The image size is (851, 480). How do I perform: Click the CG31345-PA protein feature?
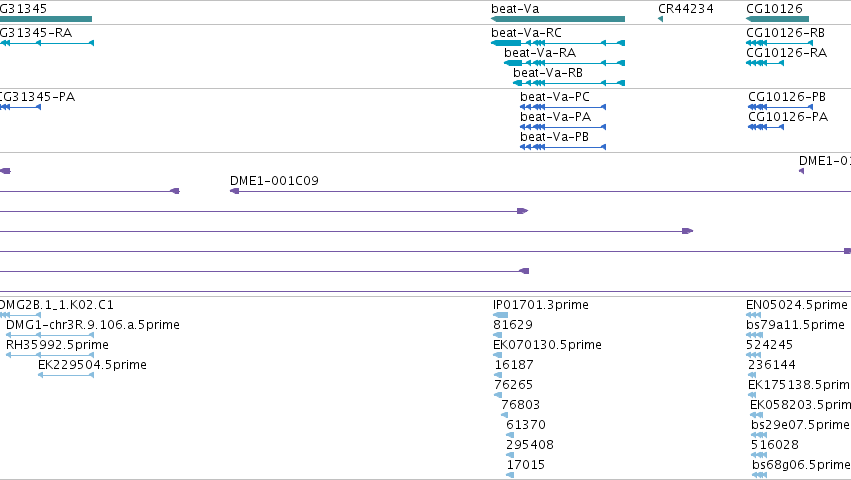20,107
